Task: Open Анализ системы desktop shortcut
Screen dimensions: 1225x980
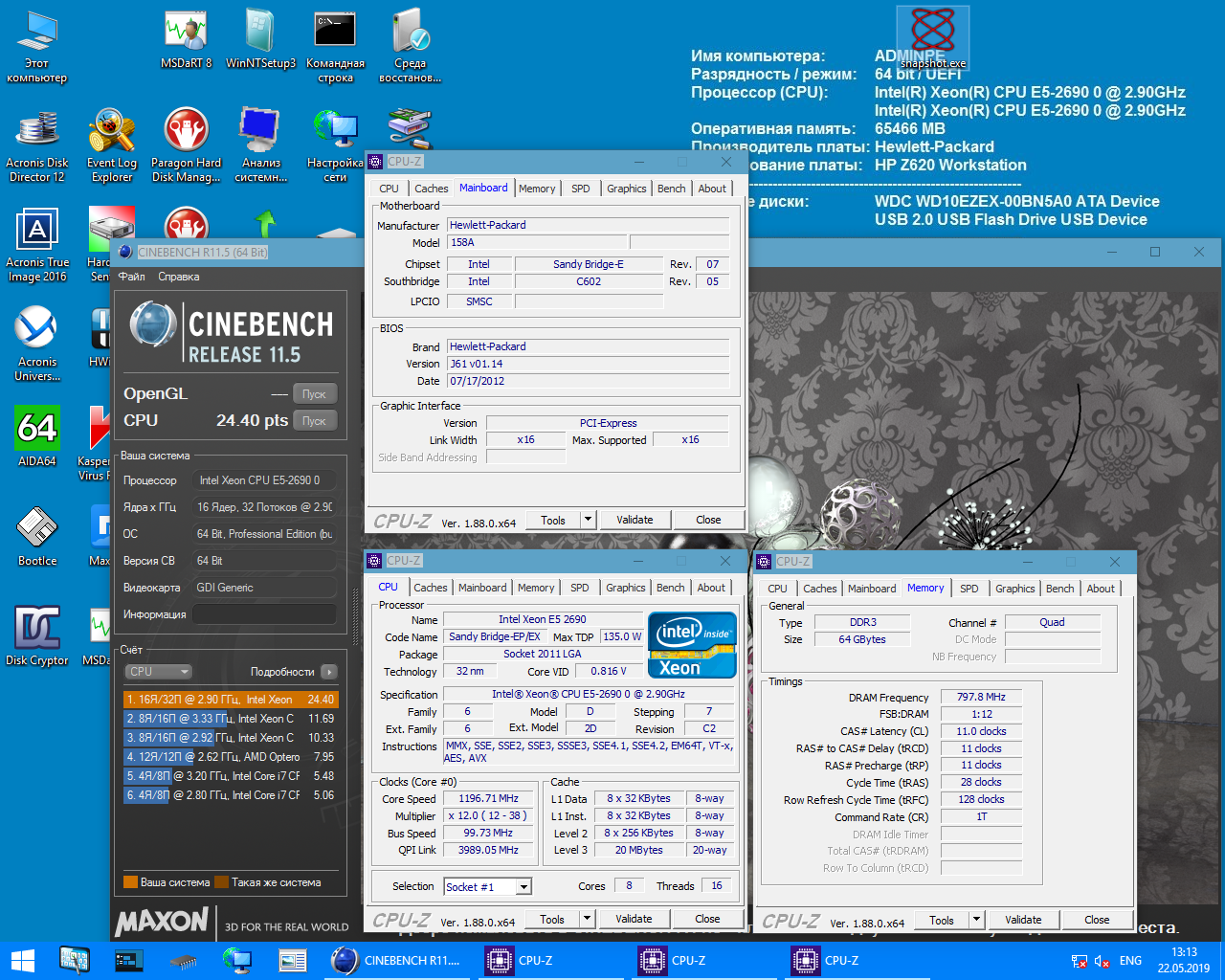Action: [260, 145]
